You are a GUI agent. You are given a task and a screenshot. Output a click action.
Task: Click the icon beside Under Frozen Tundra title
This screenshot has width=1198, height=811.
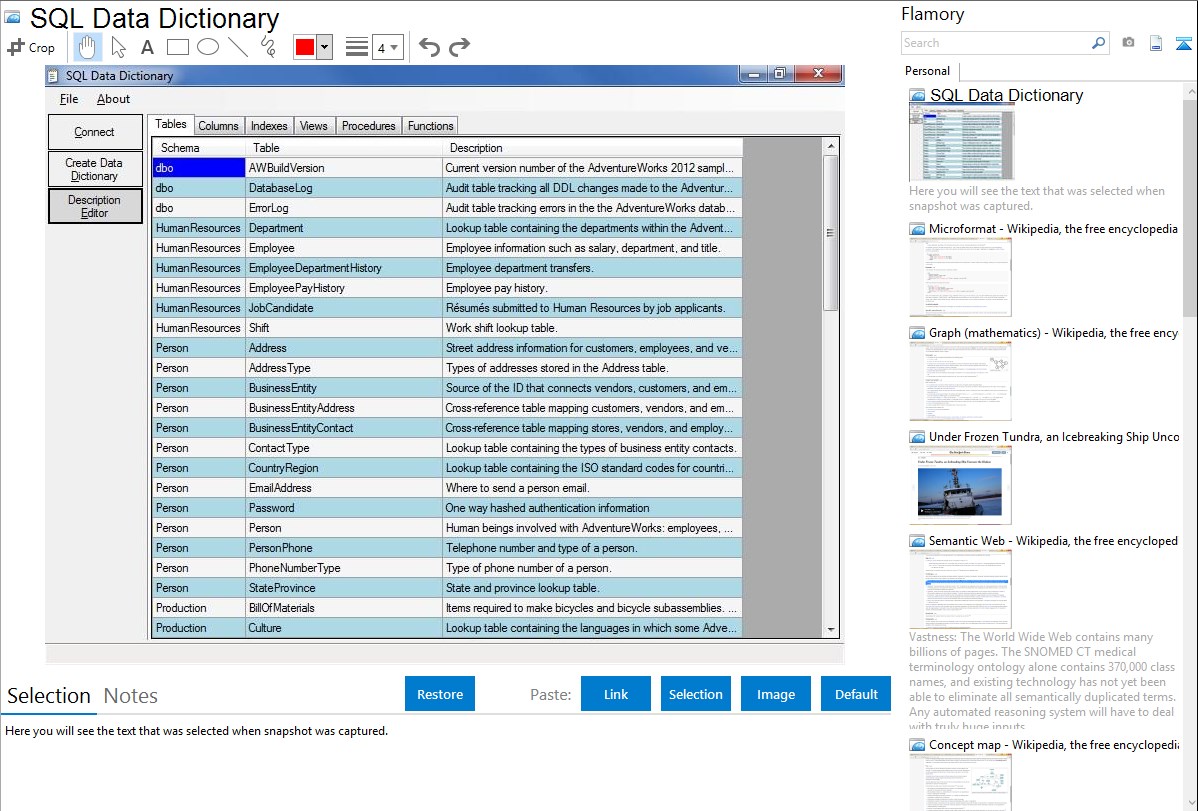917,437
